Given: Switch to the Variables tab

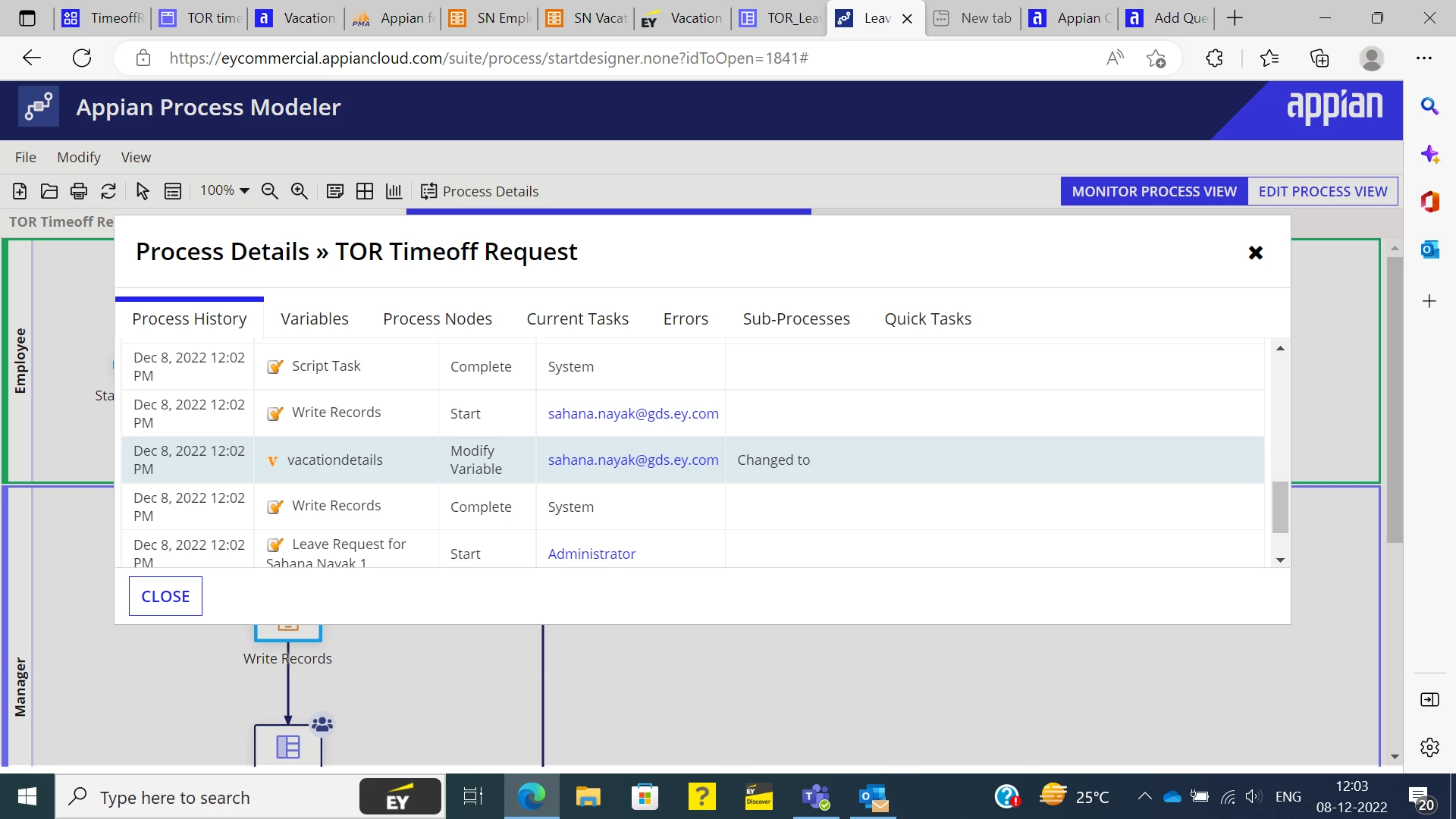Looking at the screenshot, I should coord(315,319).
